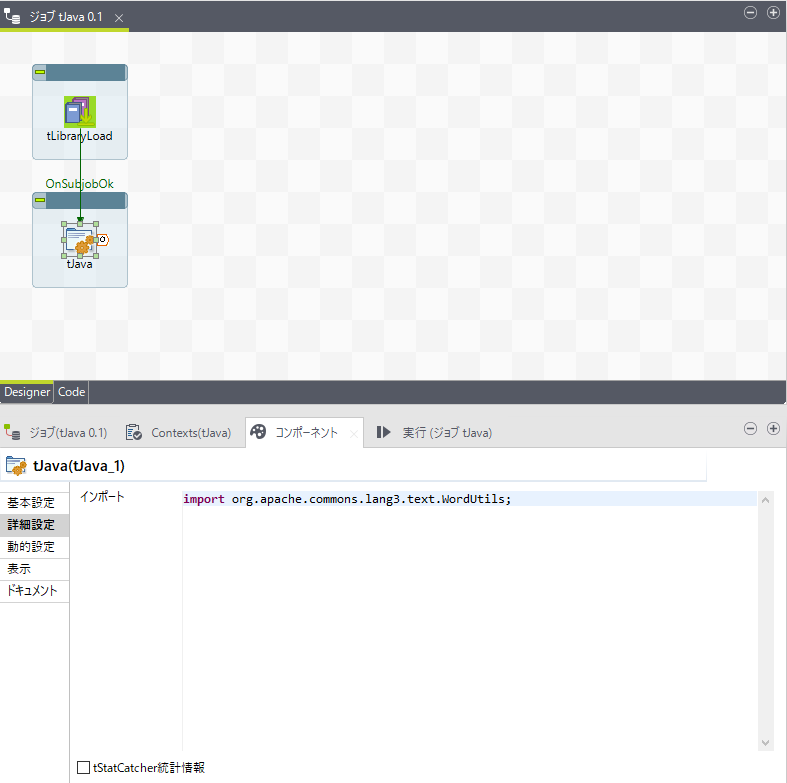The height and width of the screenshot is (783, 787).
Task: Click the OnSubjobOk connection label
Action: tap(80, 184)
